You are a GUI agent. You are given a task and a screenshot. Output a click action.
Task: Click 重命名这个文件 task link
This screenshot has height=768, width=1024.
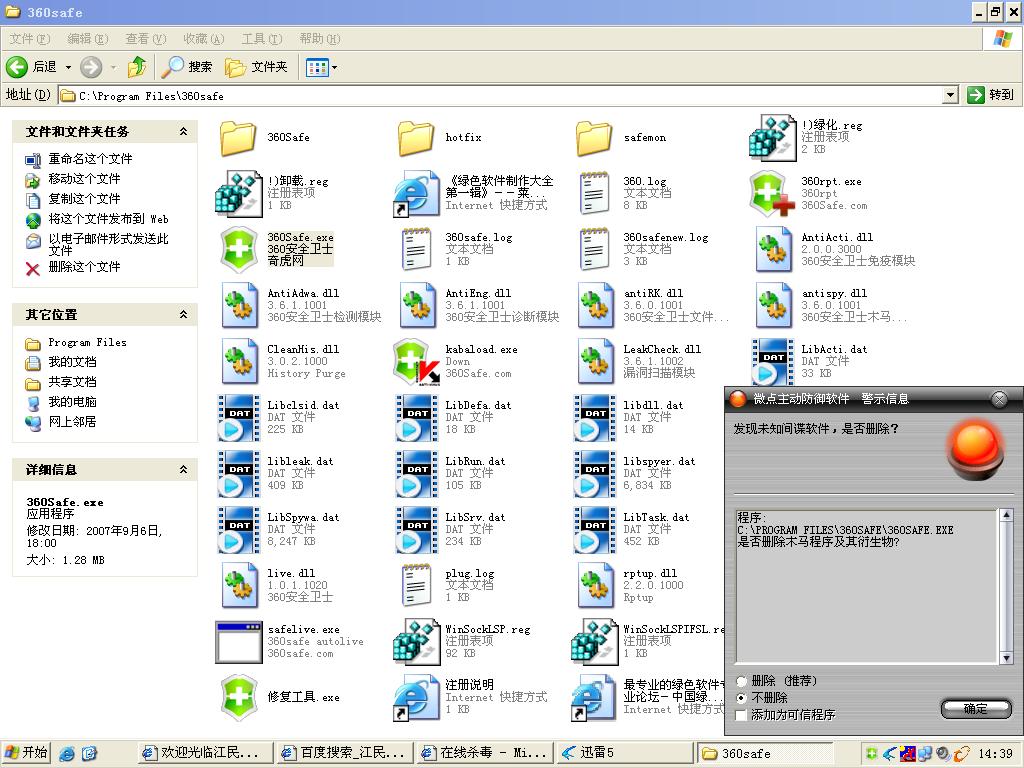(90, 159)
